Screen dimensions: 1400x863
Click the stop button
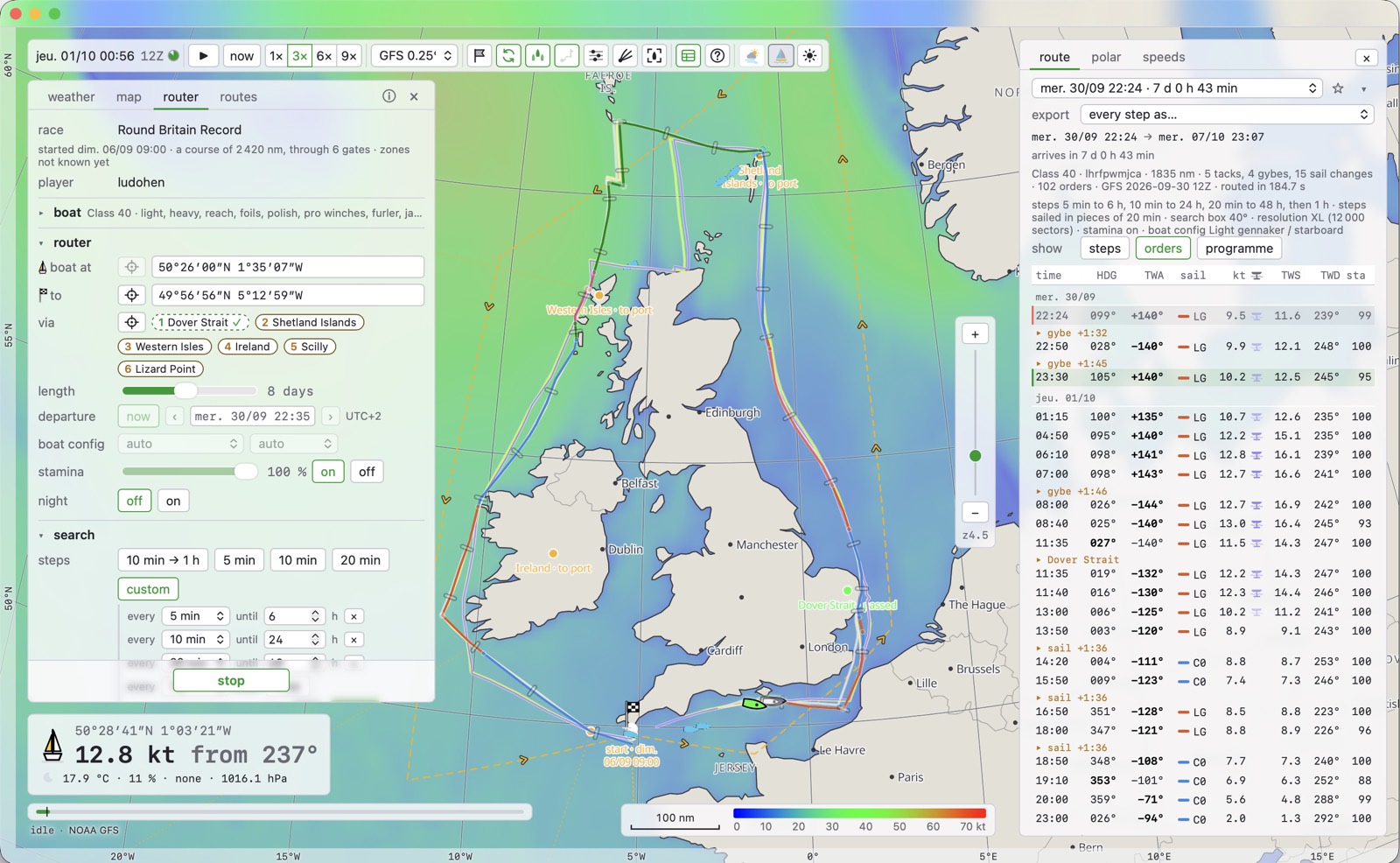[231, 681]
